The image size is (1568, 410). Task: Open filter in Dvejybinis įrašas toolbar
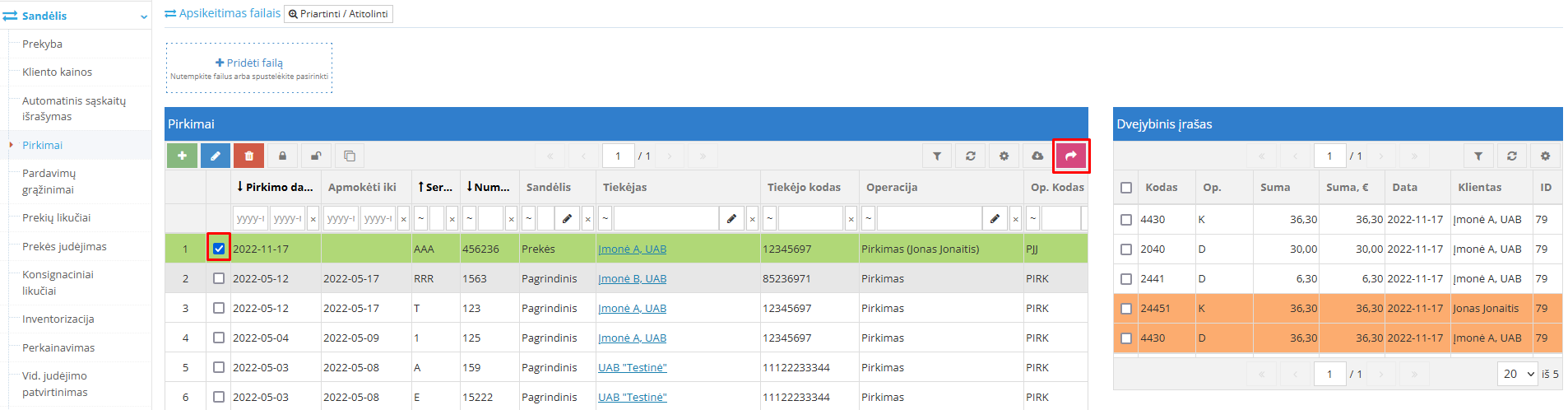point(1478,156)
